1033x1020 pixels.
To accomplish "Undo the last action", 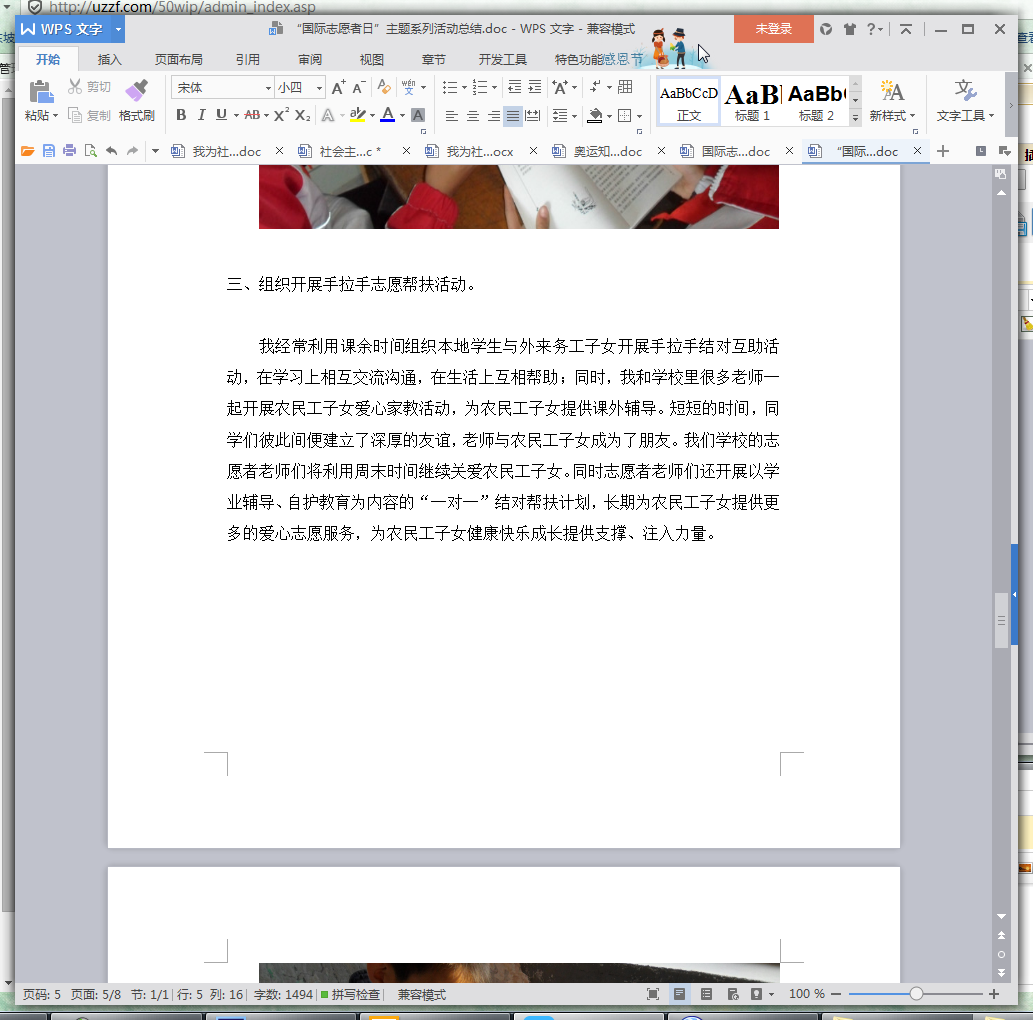I will point(111,151).
